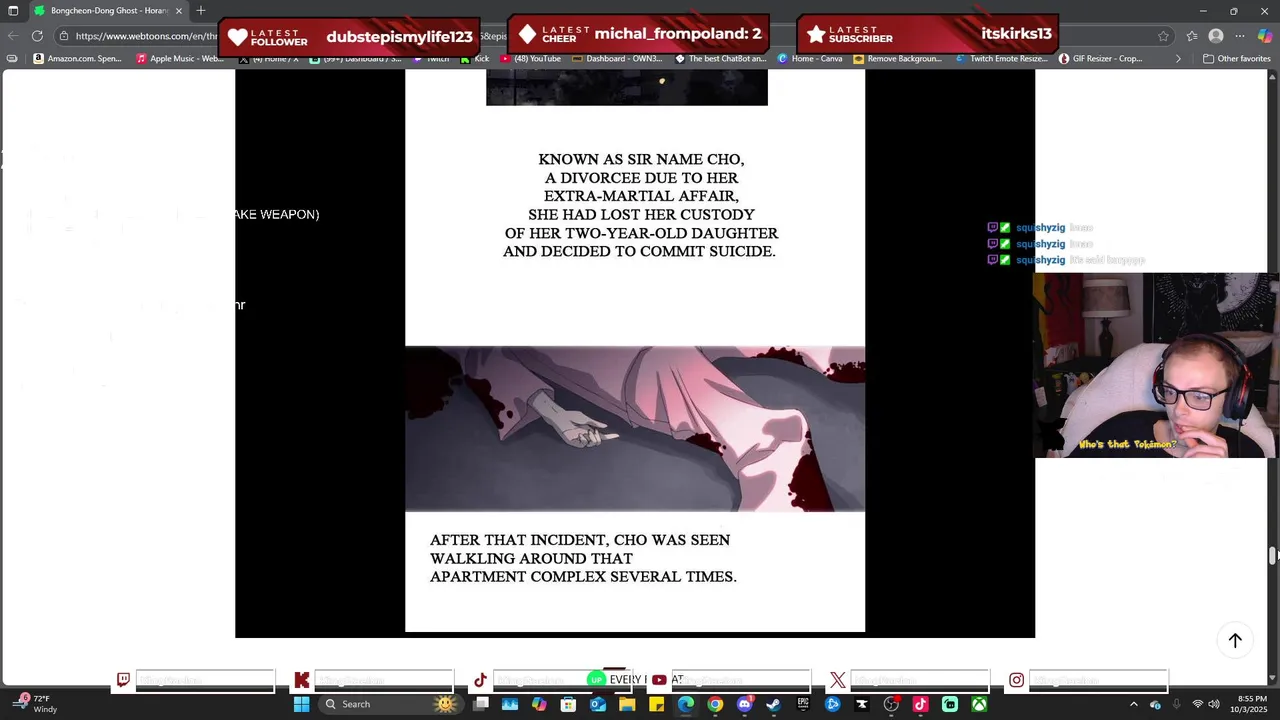The image size is (1280, 720).
Task: Click the streamer webcam overlay
Action: 1155,365
